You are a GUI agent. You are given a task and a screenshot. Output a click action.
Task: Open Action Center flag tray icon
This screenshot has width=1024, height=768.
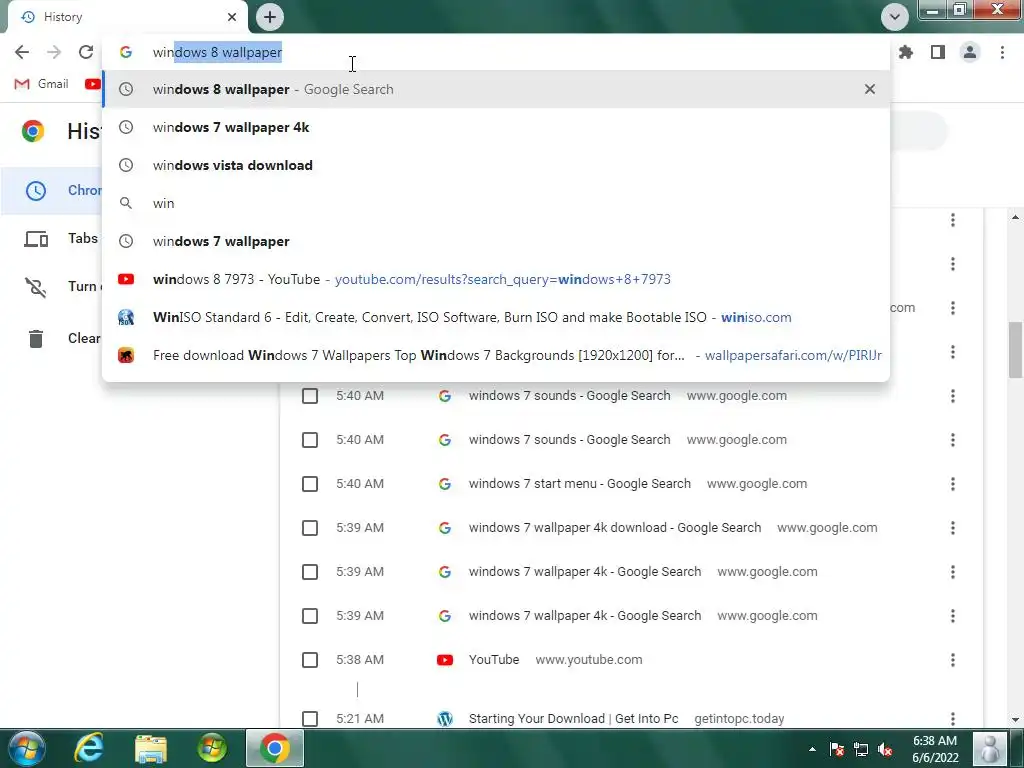[837, 750]
